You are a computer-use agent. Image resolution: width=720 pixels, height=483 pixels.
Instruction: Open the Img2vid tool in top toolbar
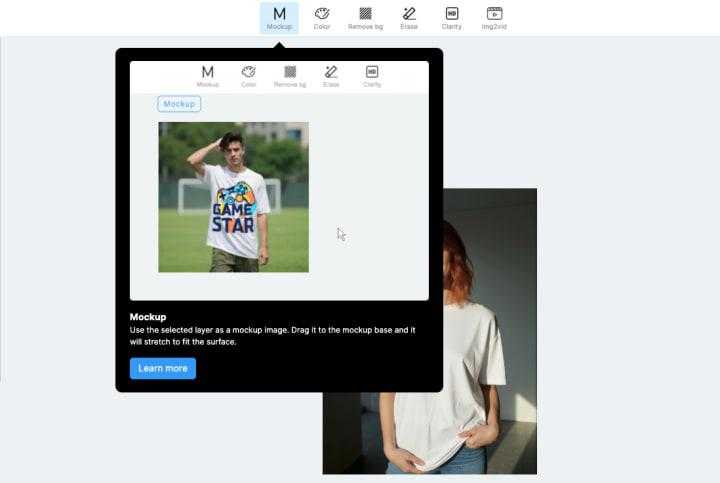(x=494, y=18)
